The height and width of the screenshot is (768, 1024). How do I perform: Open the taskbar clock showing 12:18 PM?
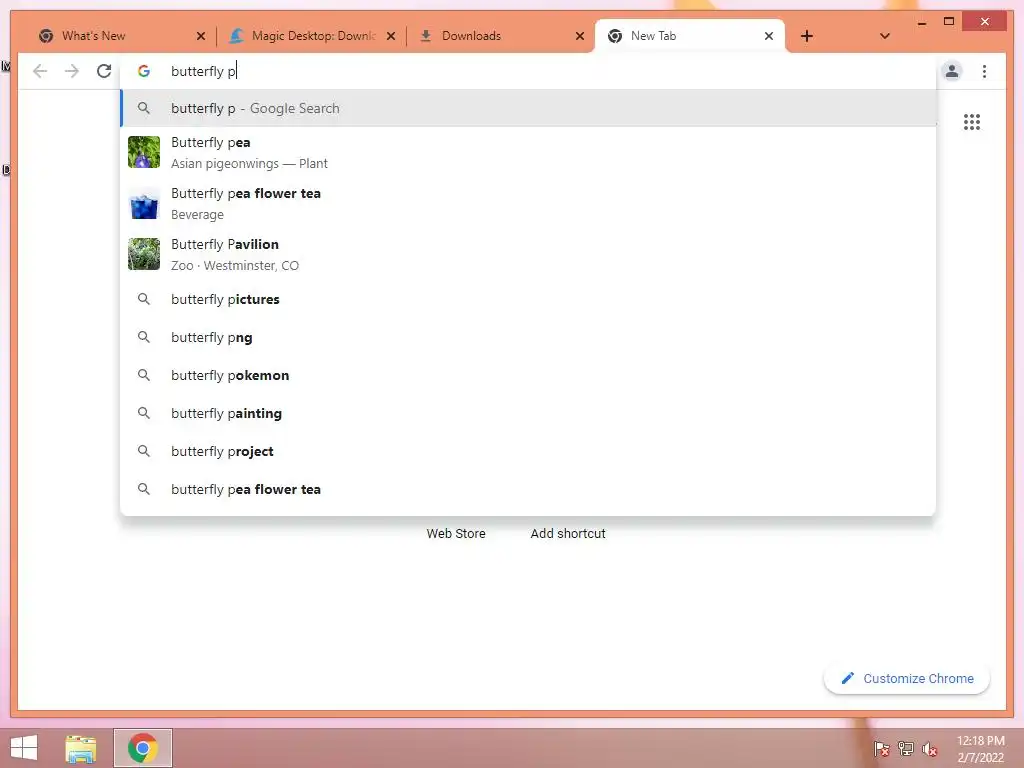coord(980,749)
